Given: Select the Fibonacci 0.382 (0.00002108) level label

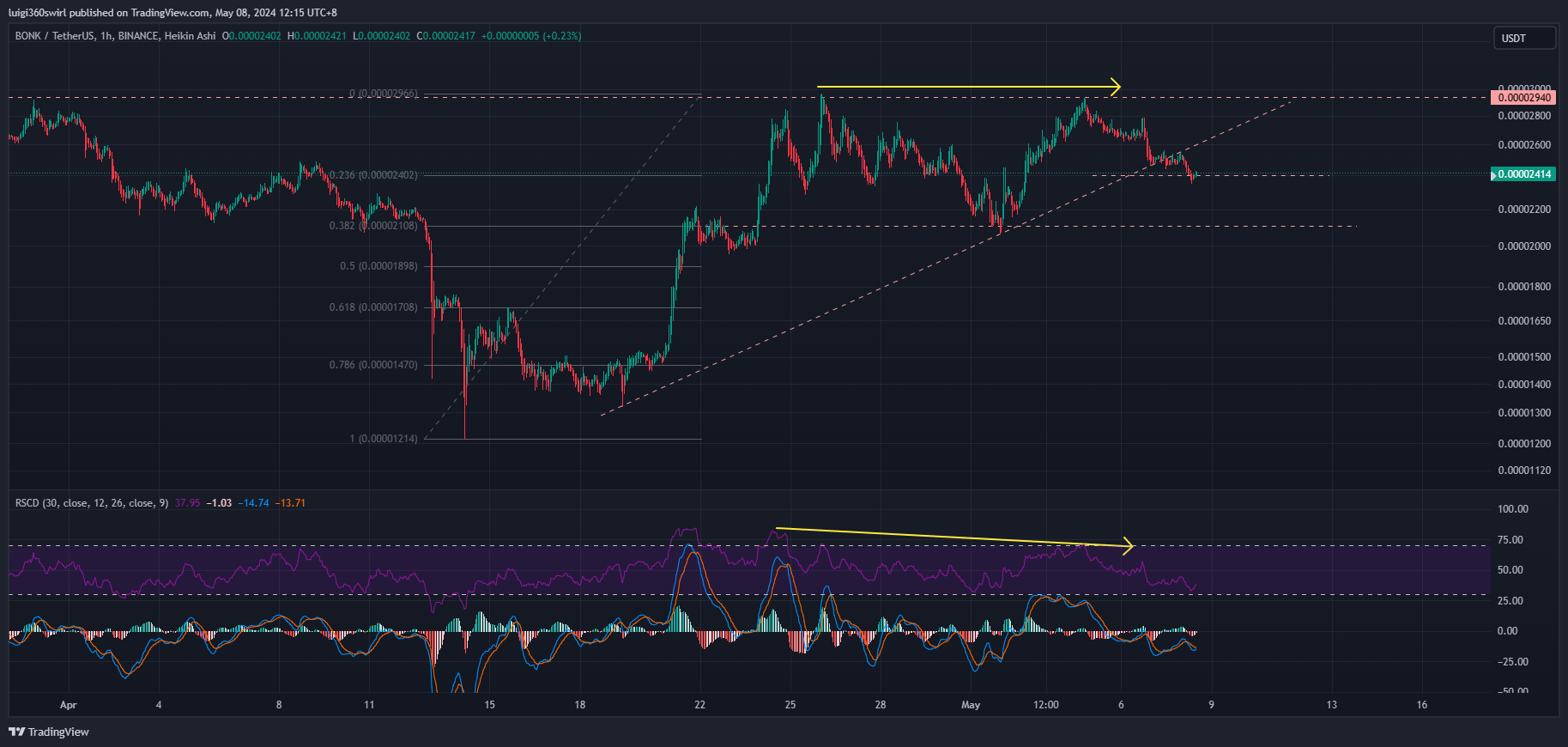Looking at the screenshot, I should (373, 226).
